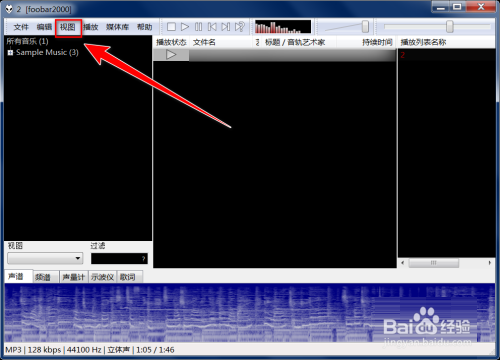Click the 过滤 filter input field
The image size is (500, 360).
pos(119,259)
